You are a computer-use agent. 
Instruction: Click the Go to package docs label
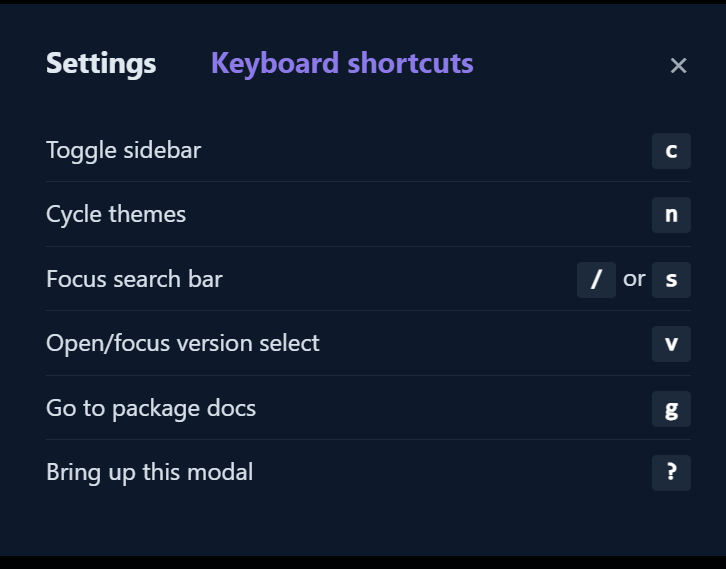point(151,409)
